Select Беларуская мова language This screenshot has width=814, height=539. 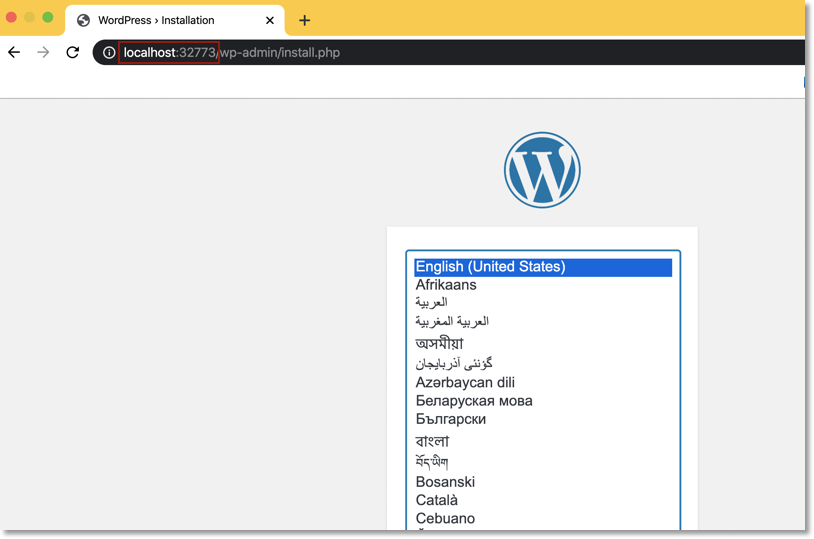pyautogui.click(x=543, y=401)
